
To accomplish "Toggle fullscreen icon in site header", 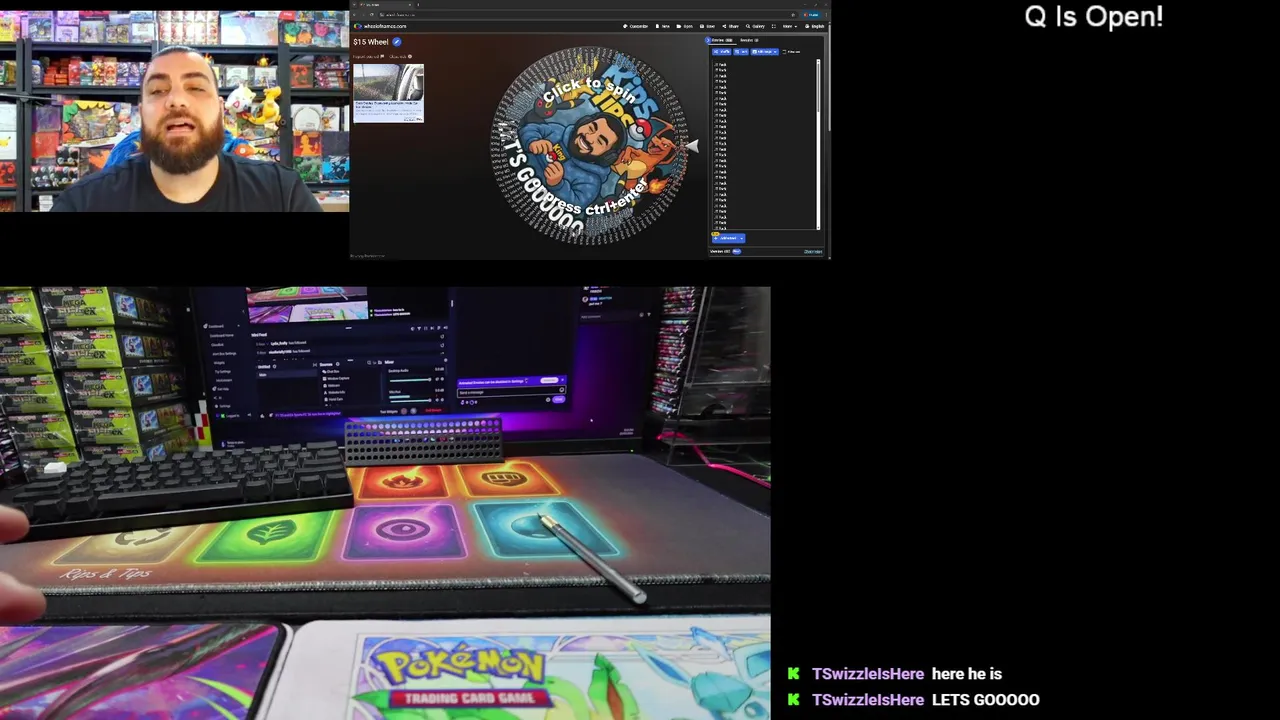I will pyautogui.click(x=773, y=26).
